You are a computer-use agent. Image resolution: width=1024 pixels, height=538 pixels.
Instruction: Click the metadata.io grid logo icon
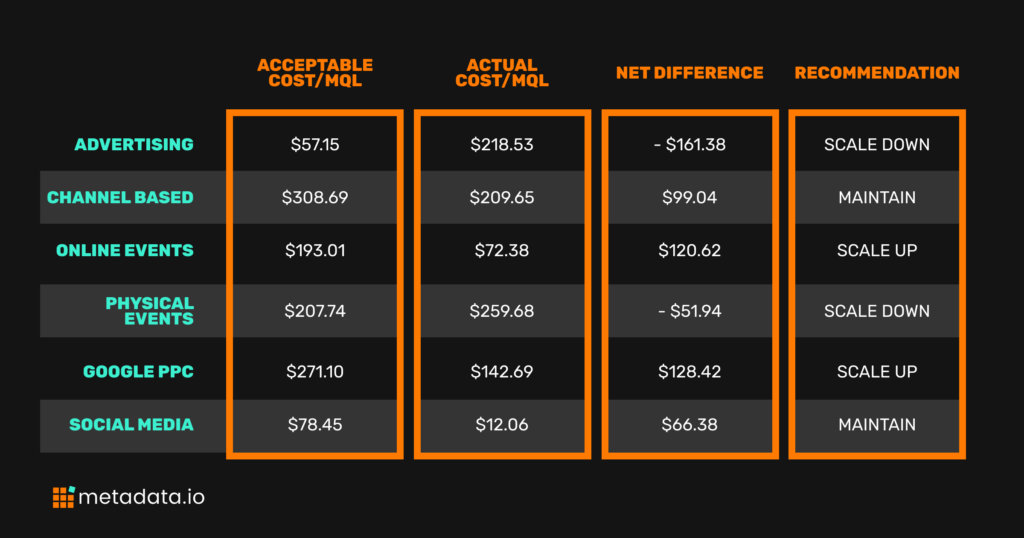pos(63,497)
